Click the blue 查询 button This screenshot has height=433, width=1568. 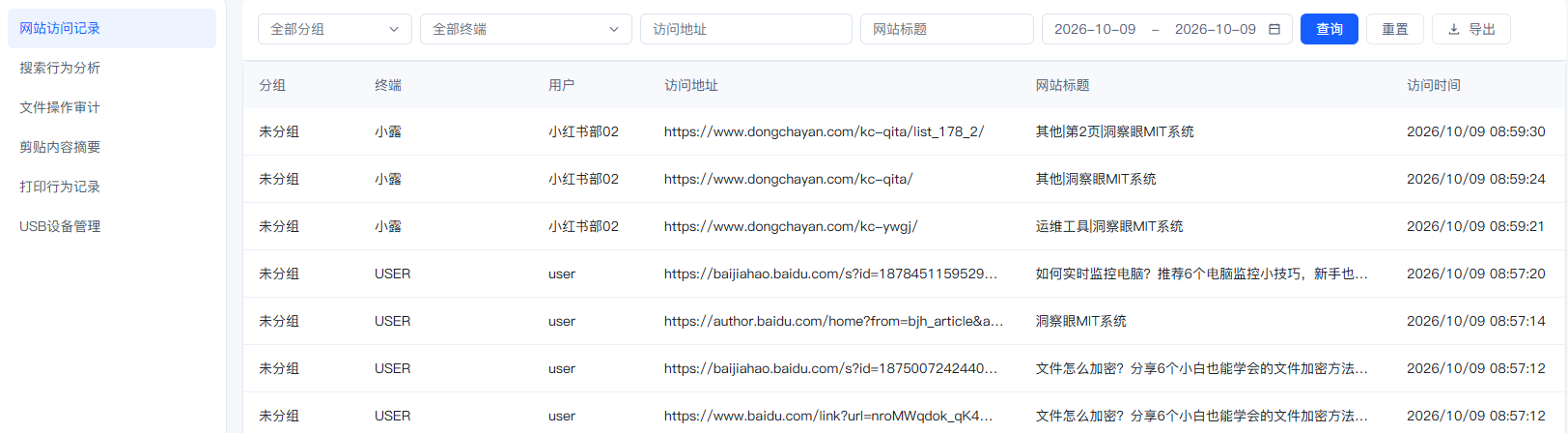(x=1330, y=29)
